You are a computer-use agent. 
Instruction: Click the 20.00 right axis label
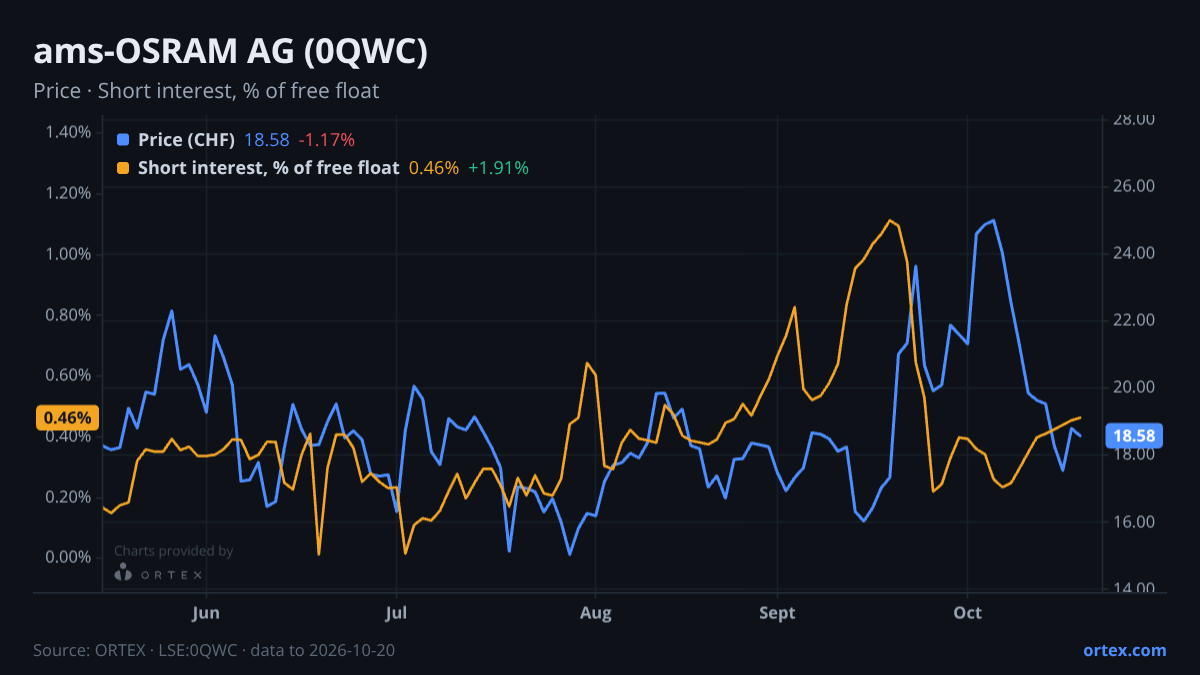(x=1134, y=388)
